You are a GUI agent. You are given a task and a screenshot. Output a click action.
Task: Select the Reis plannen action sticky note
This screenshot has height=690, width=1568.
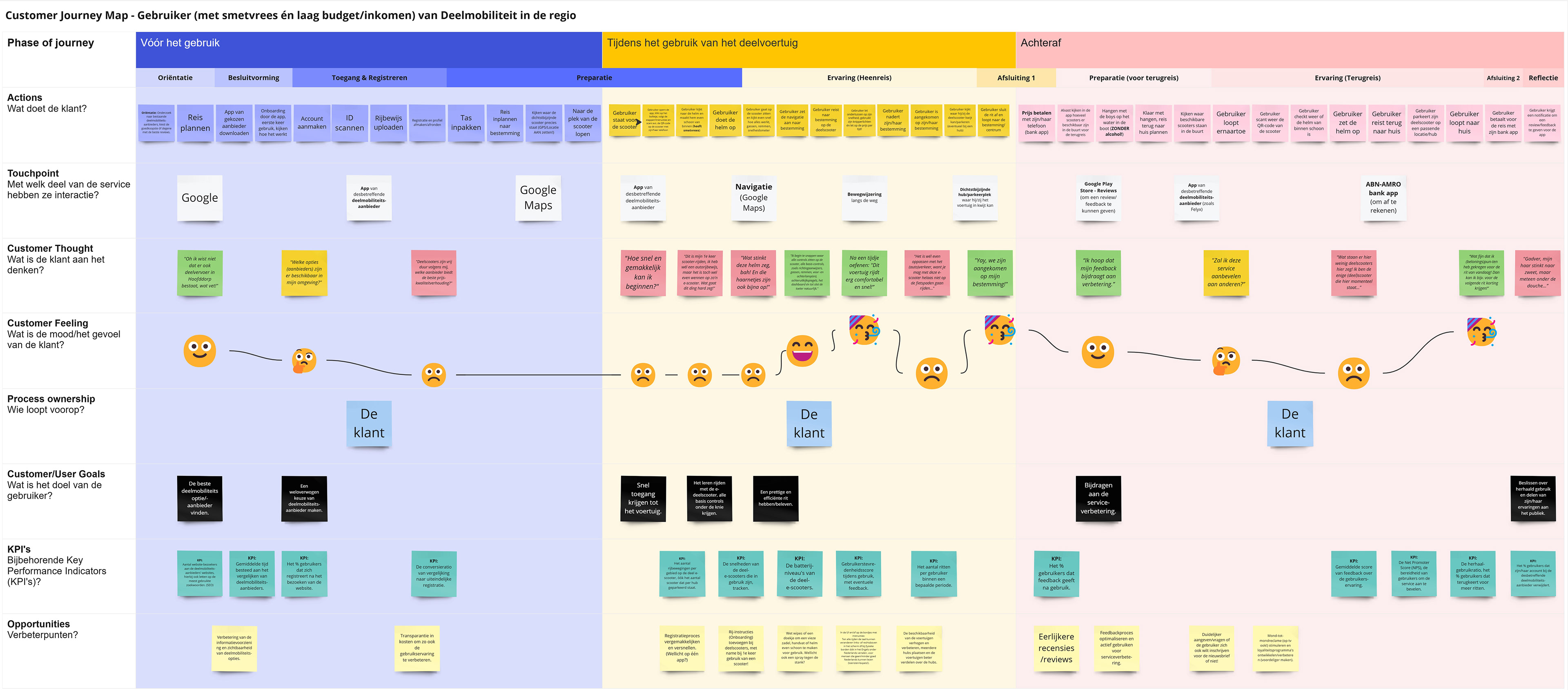tap(195, 123)
